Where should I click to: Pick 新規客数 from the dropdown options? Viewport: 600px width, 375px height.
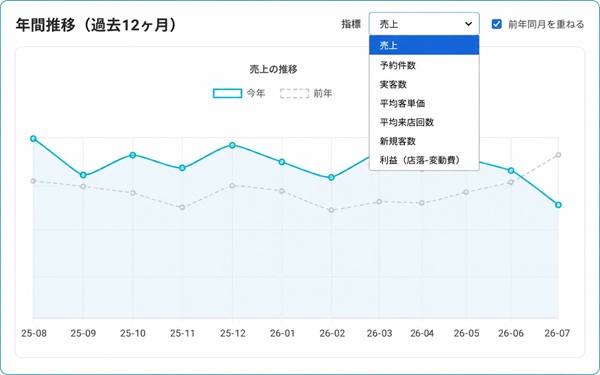[x=424, y=141]
